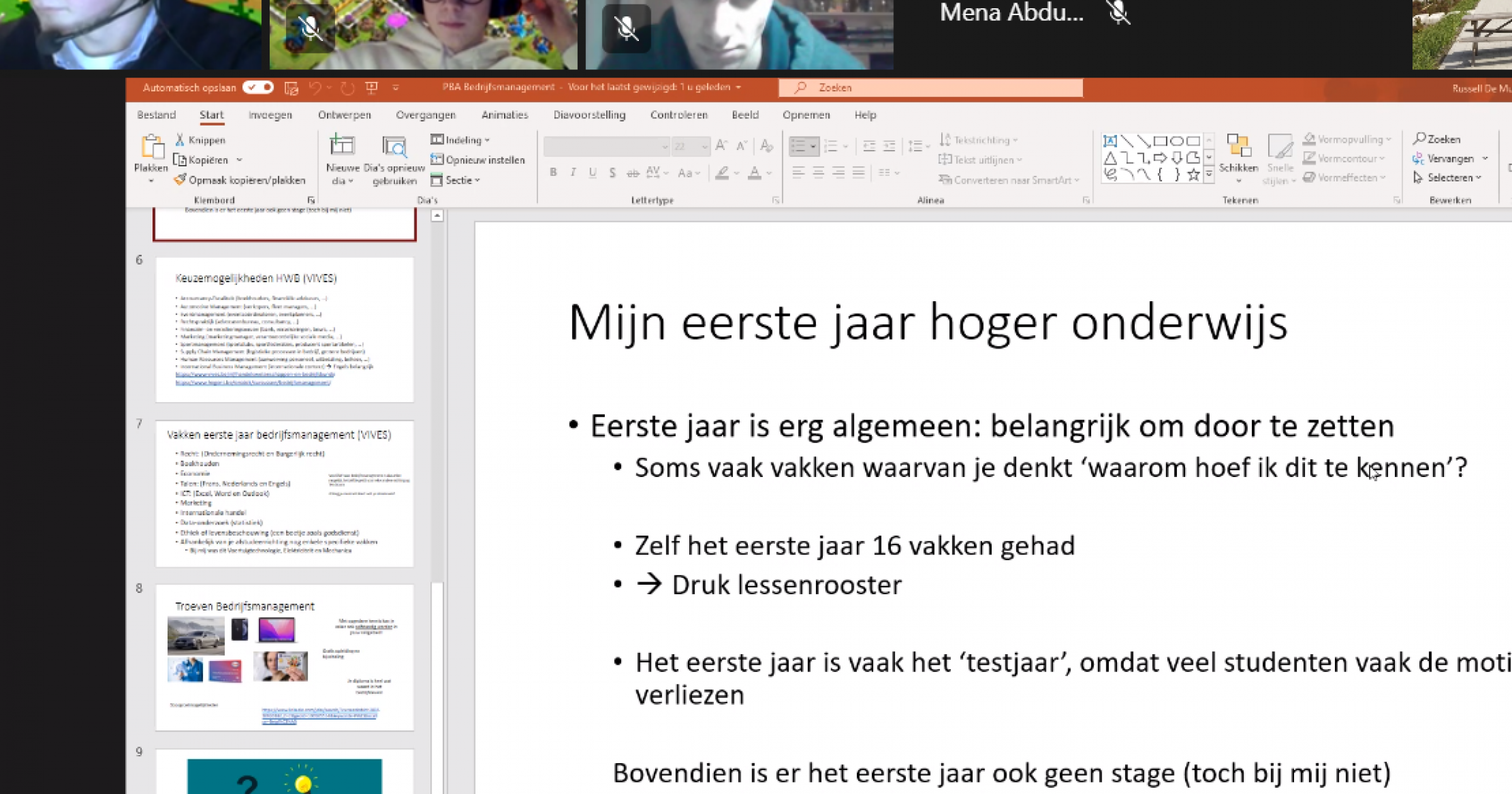
Task: Copy selection with Kopiëren
Action: click(201, 160)
